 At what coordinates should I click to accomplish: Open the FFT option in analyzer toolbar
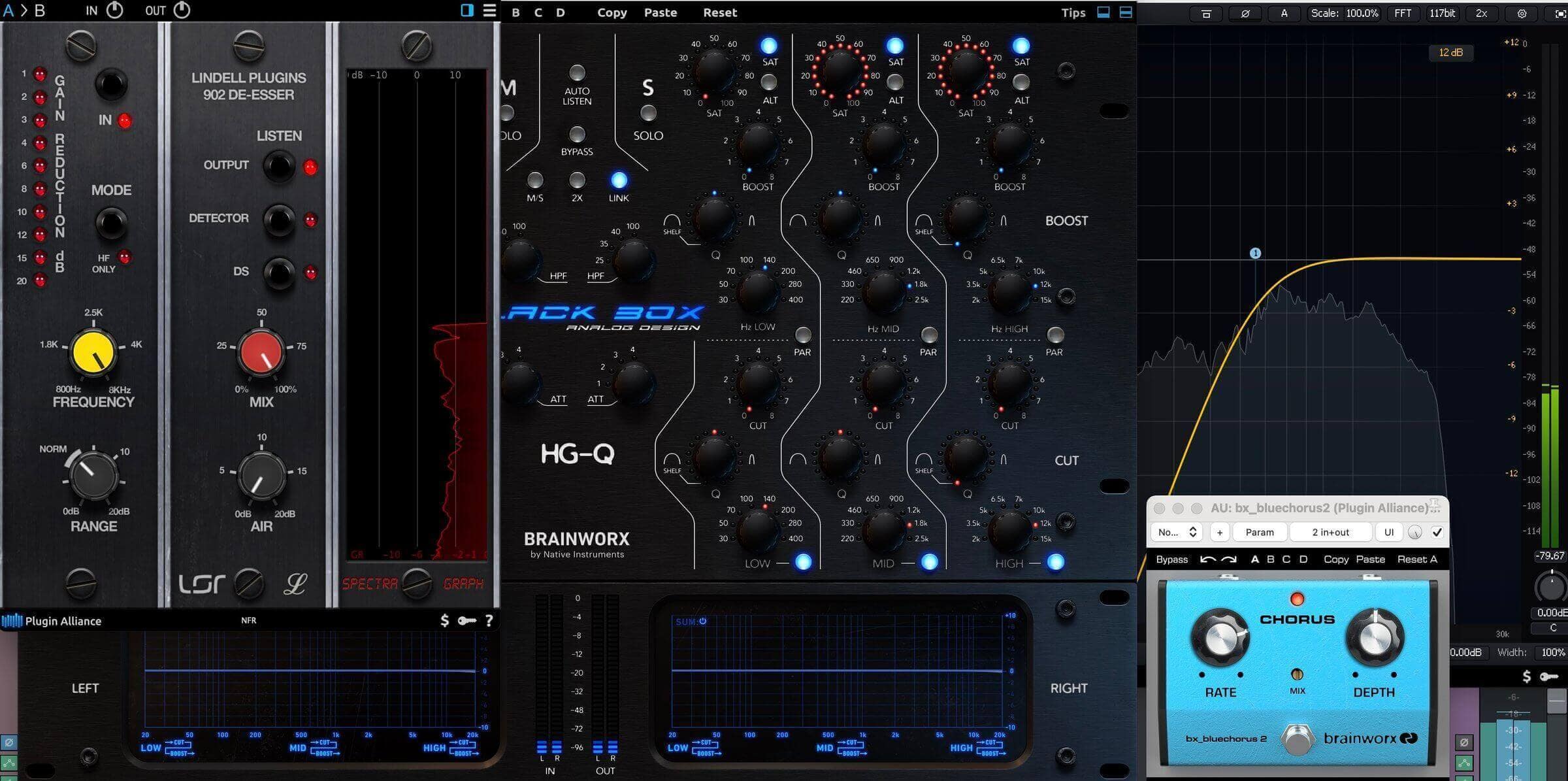click(1403, 13)
